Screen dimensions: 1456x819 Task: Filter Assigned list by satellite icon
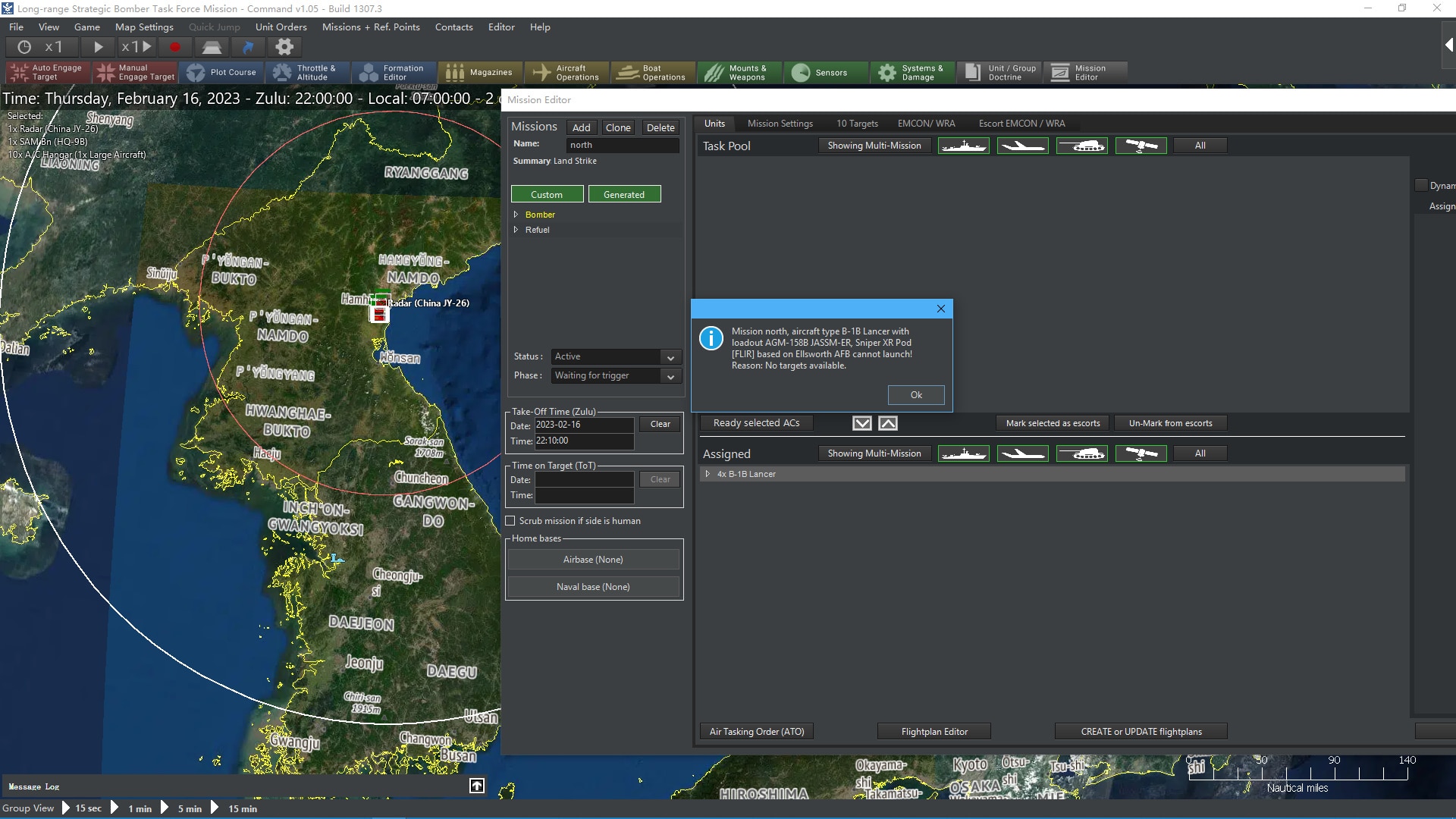point(1141,453)
